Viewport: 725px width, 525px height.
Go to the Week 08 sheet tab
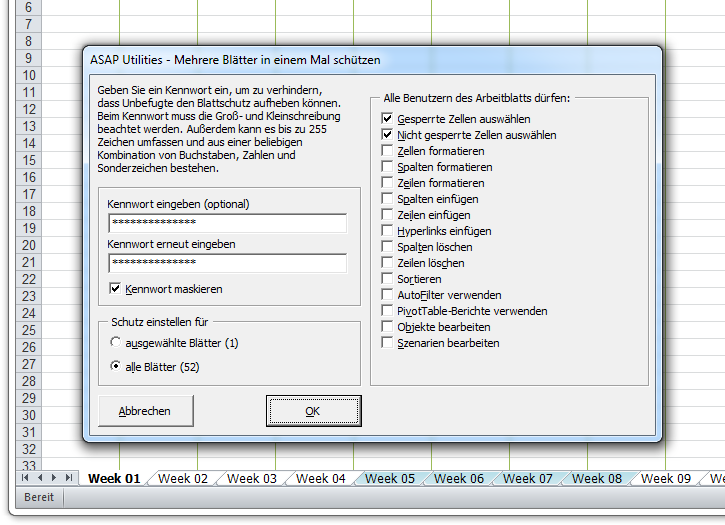[x=597, y=478]
